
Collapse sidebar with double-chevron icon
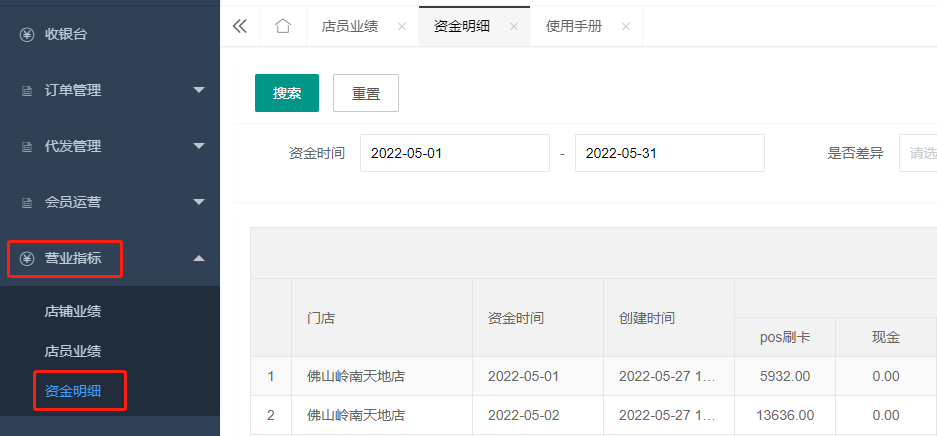point(240,26)
